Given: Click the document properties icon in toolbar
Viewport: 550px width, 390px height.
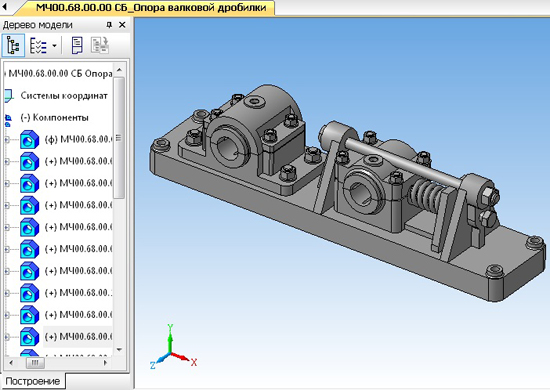Looking at the screenshot, I should [77, 46].
